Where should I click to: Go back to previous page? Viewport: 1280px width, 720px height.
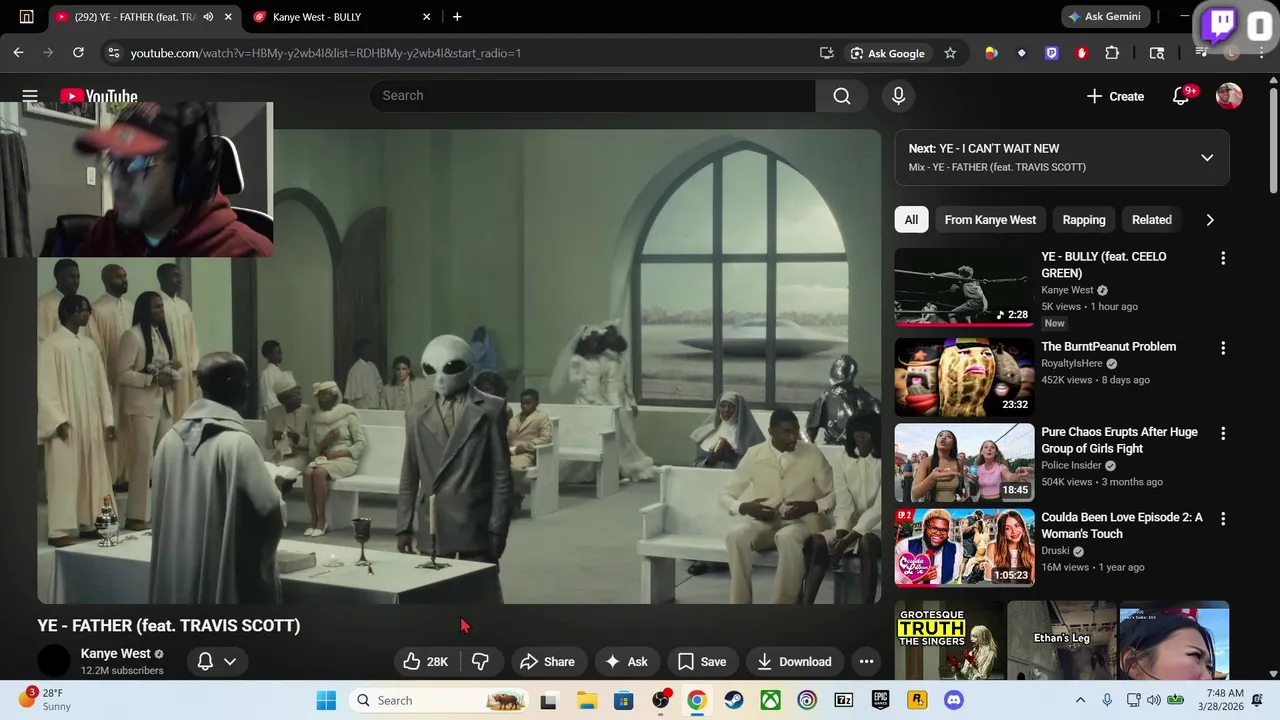click(18, 53)
